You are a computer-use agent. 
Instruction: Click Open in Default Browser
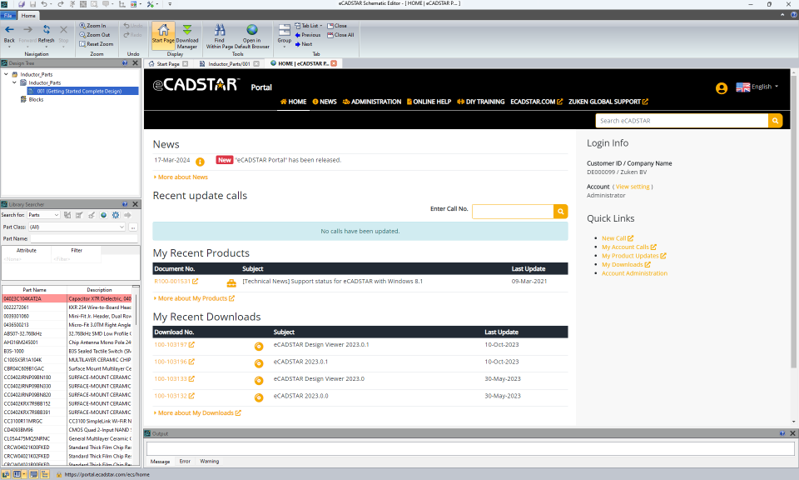[252, 36]
